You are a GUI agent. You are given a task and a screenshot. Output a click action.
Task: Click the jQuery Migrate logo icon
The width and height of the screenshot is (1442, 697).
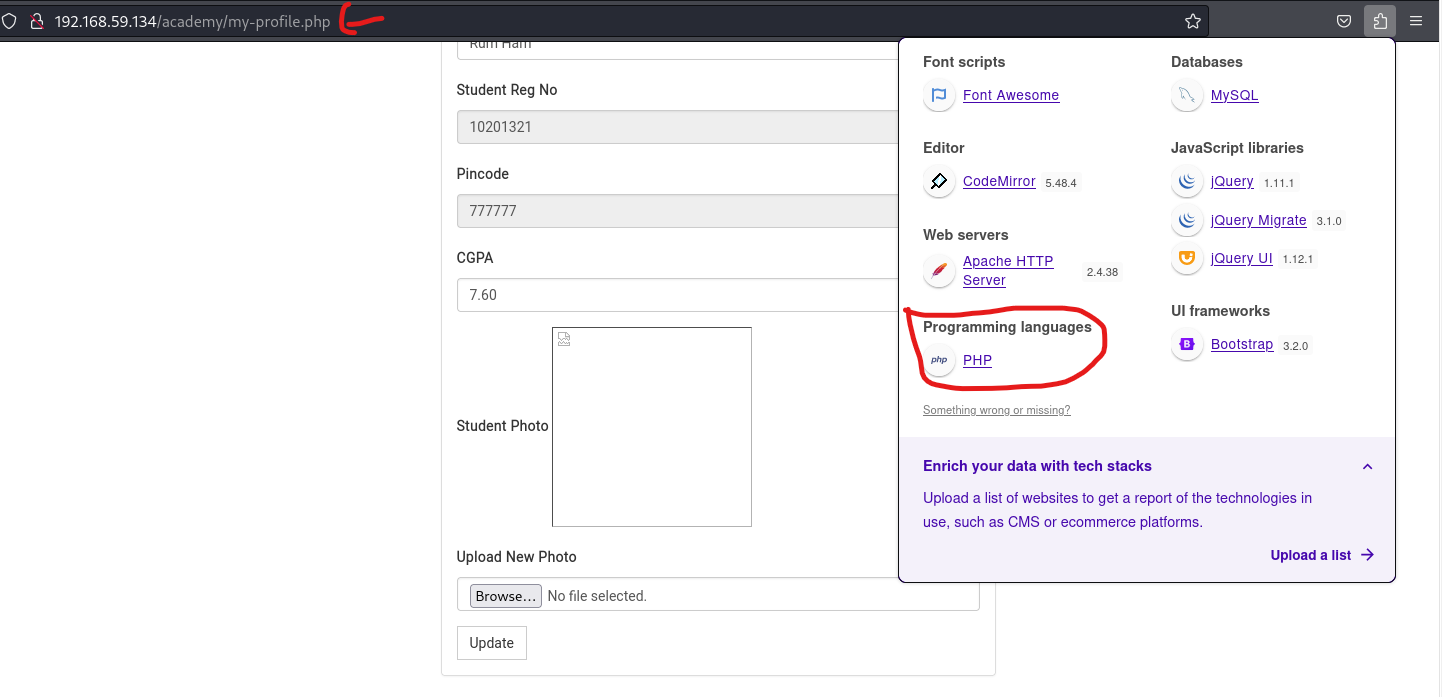click(1187, 220)
